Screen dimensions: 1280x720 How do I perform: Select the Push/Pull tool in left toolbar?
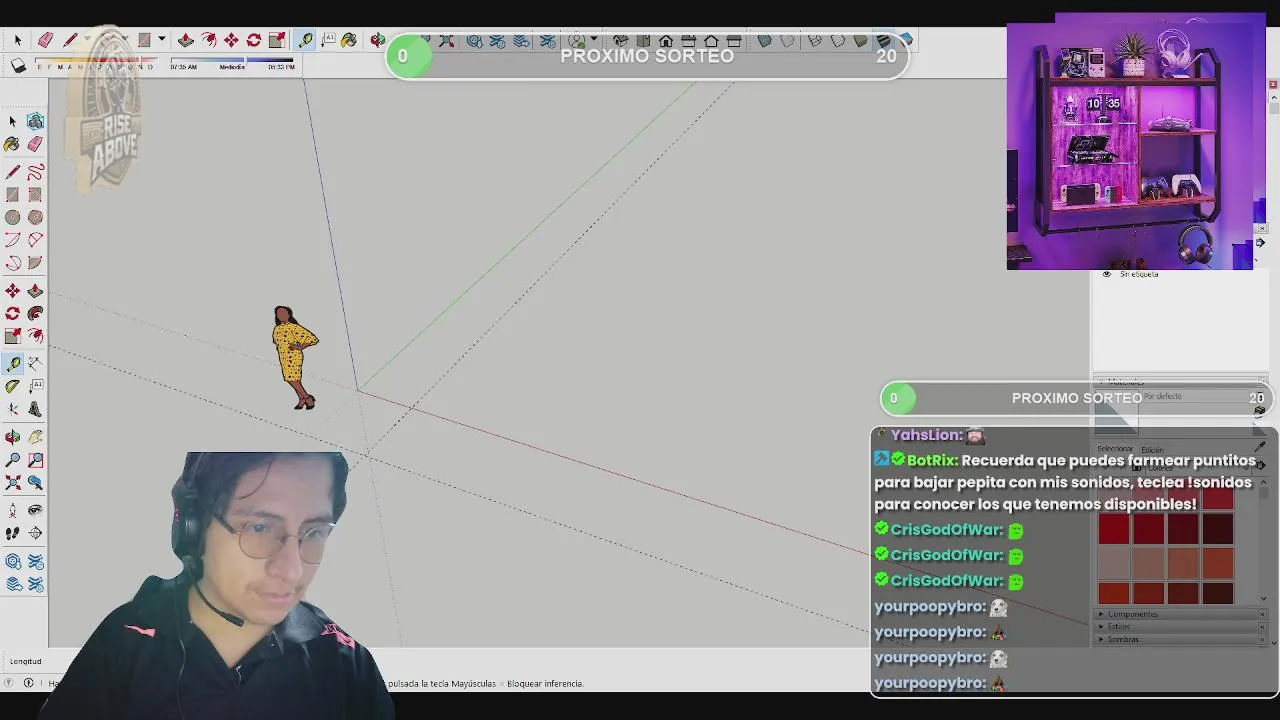tap(35, 291)
